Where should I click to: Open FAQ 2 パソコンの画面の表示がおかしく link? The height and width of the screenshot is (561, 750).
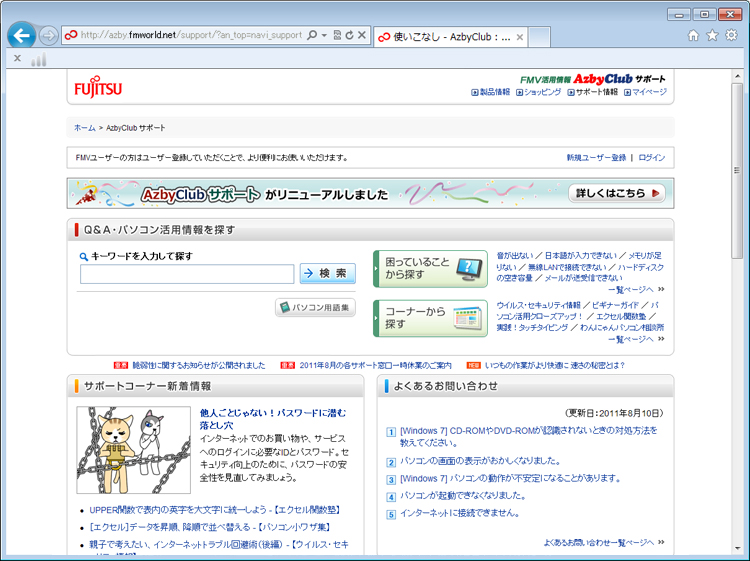[x=480, y=461]
